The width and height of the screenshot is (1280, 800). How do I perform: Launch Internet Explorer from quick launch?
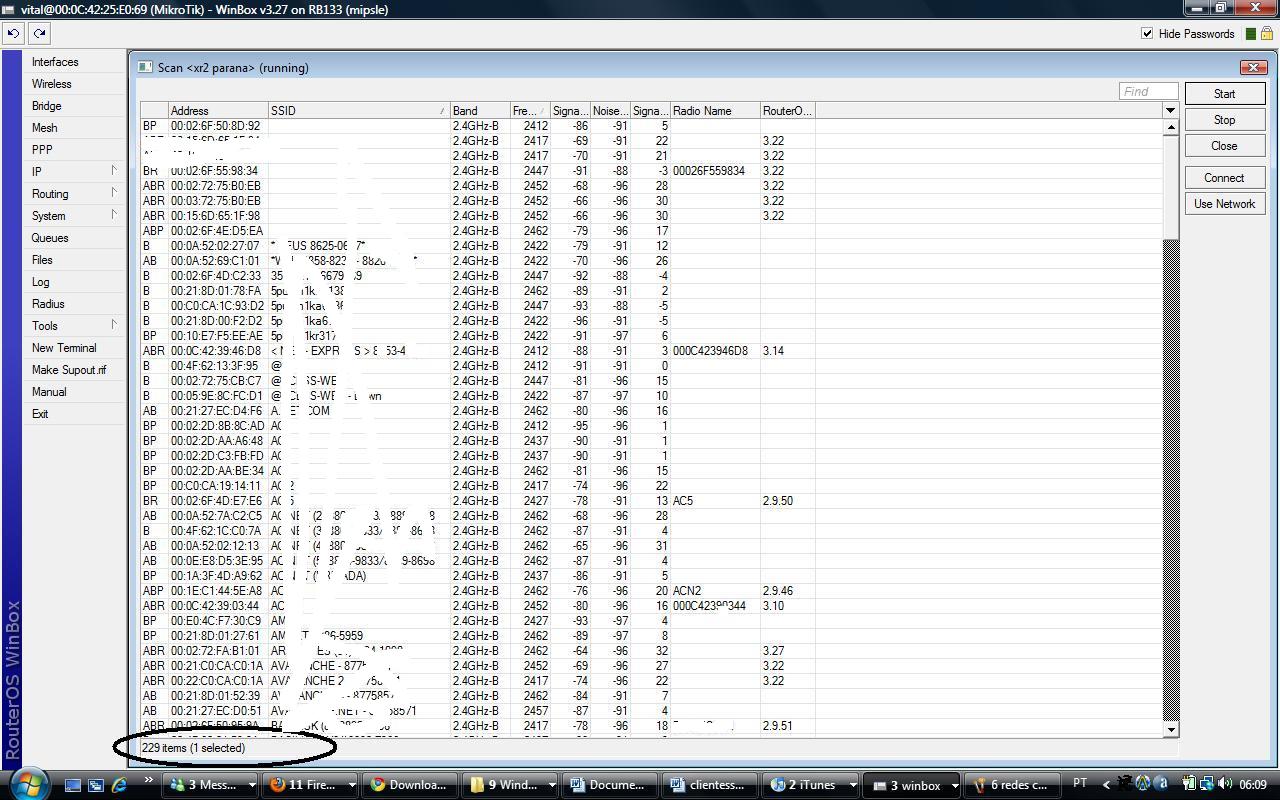coord(119,785)
